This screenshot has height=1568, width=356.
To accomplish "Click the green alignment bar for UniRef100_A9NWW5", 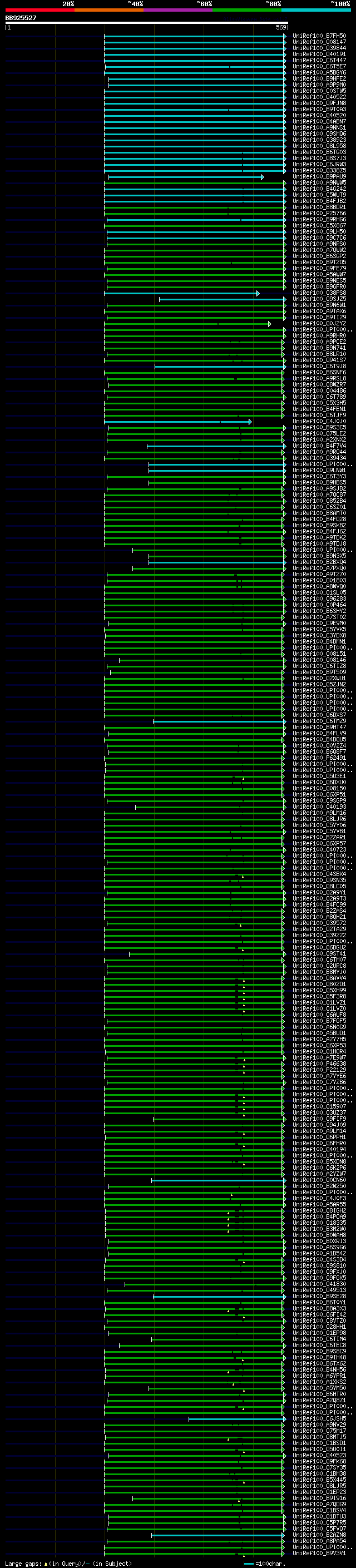I will pos(195,182).
